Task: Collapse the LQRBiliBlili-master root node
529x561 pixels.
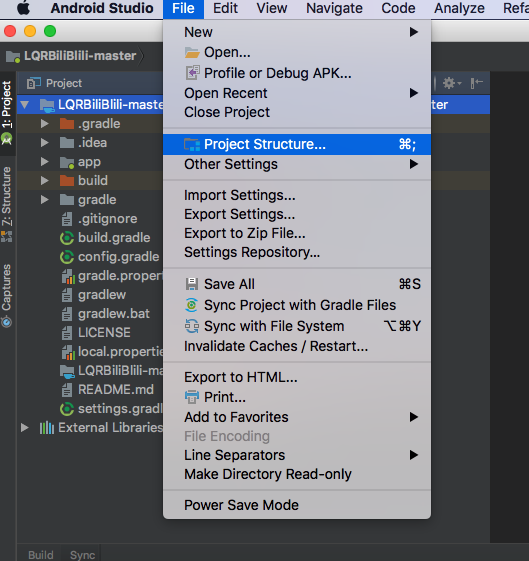Action: point(25,105)
